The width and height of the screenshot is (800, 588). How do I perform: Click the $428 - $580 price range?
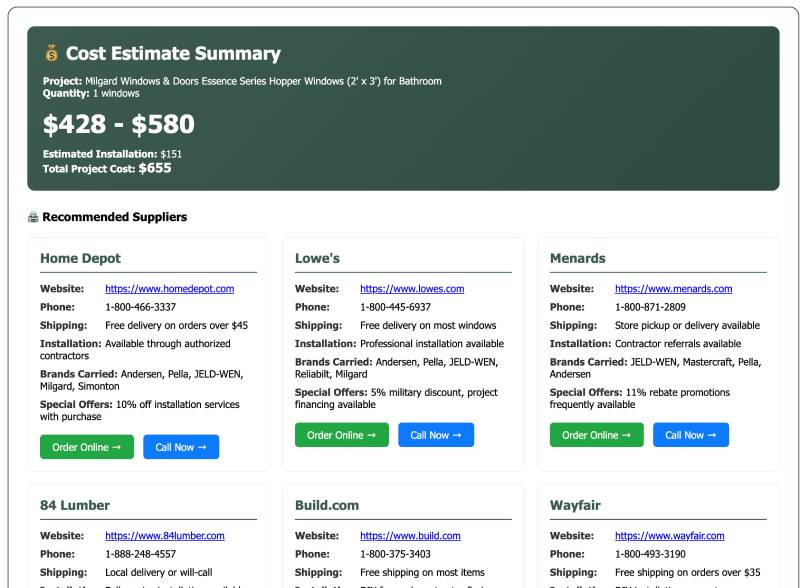pos(119,124)
